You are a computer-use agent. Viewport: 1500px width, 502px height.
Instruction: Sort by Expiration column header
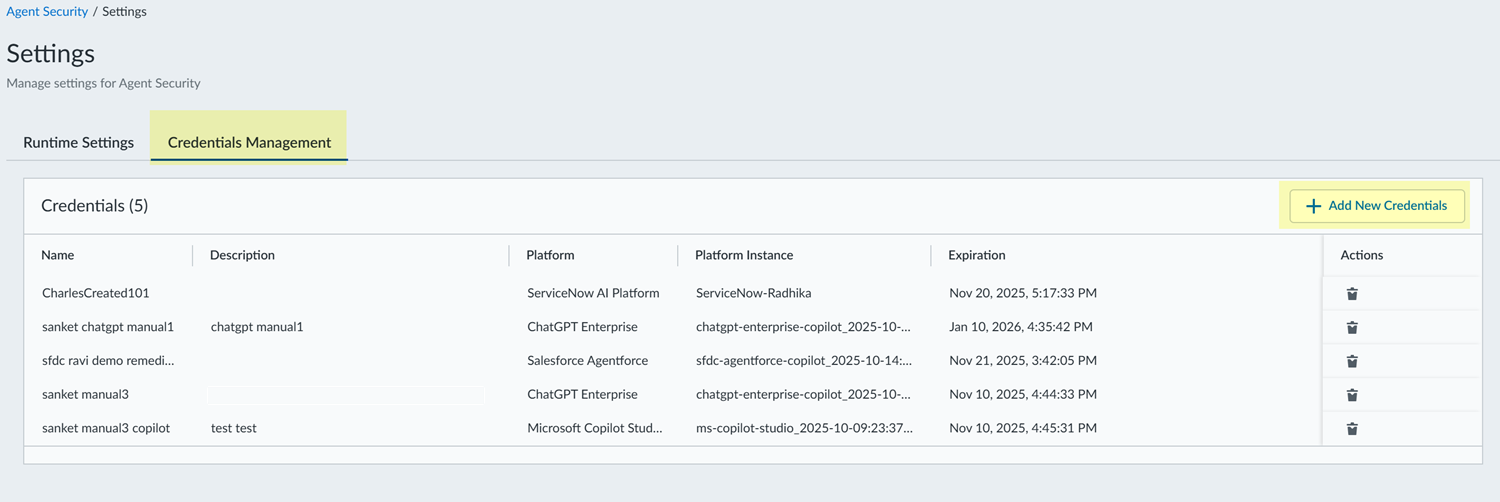pyautogui.click(x=977, y=255)
